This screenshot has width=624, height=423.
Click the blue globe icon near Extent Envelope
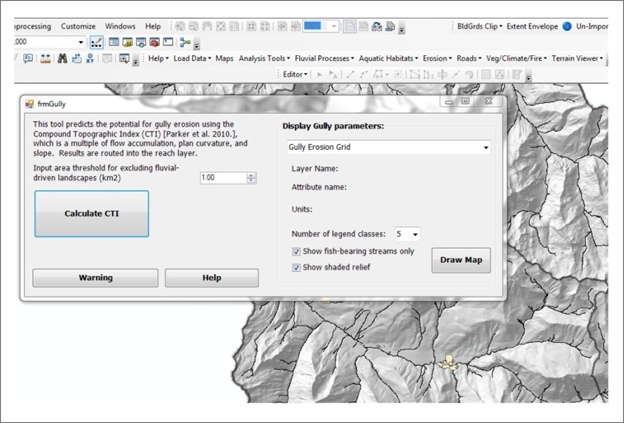[566, 25]
